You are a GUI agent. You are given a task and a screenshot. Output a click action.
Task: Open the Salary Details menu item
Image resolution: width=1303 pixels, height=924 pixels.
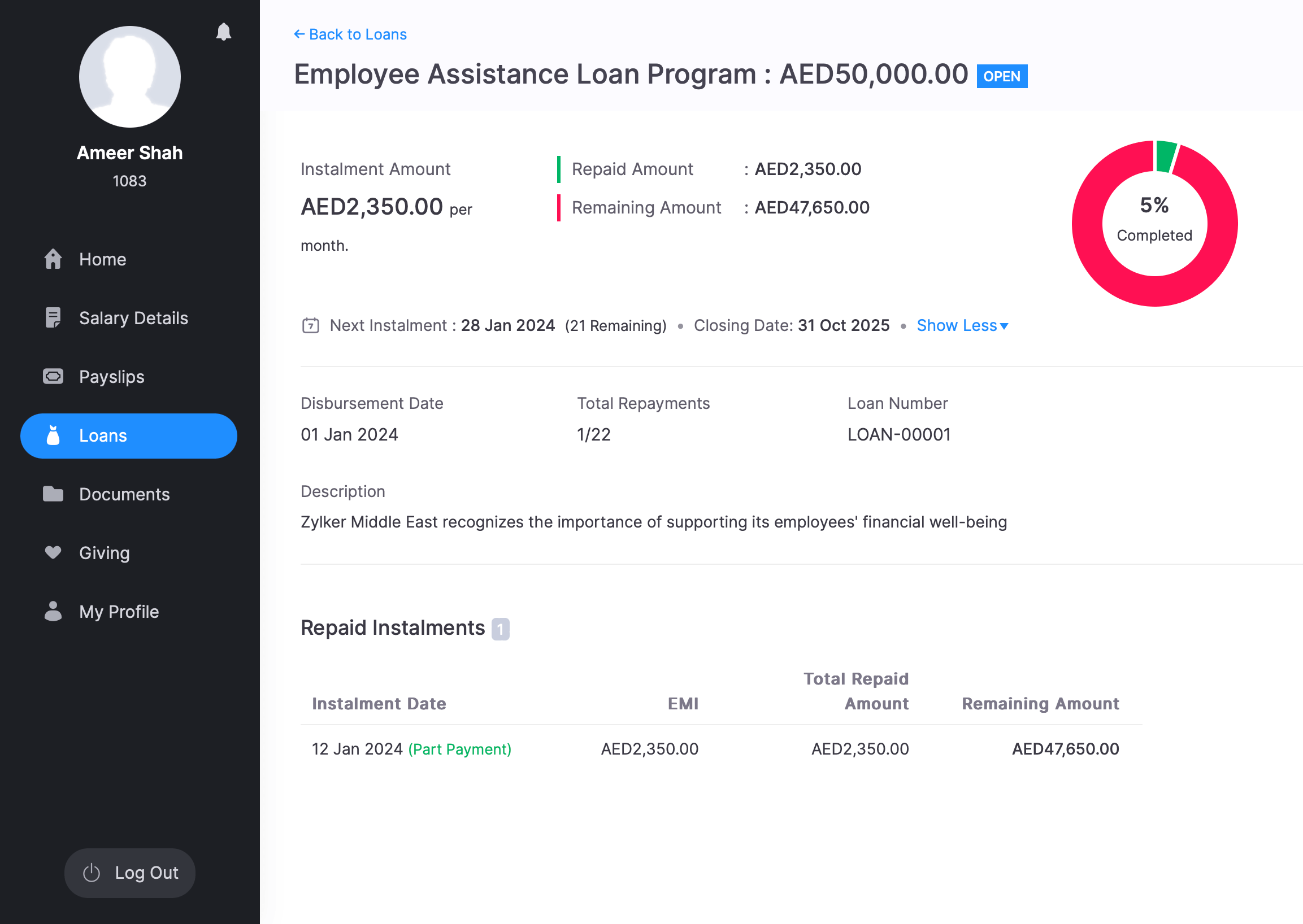133,318
